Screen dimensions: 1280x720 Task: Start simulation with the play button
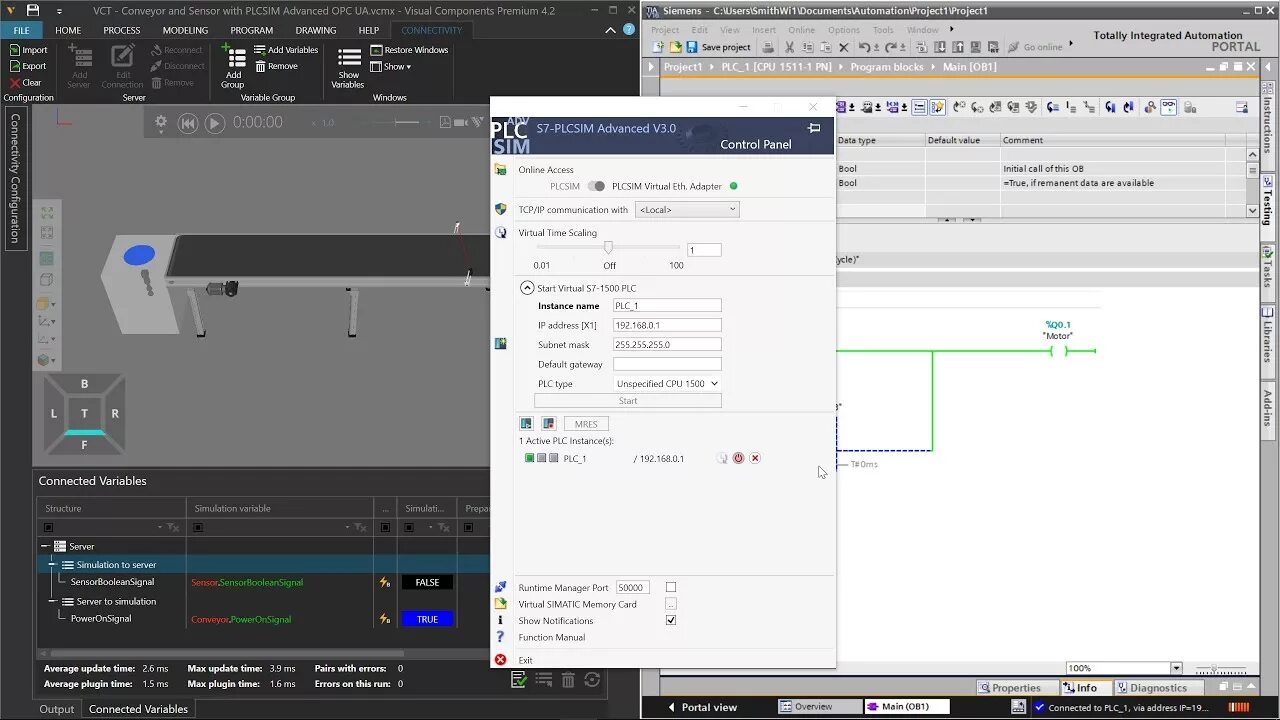[215, 123]
